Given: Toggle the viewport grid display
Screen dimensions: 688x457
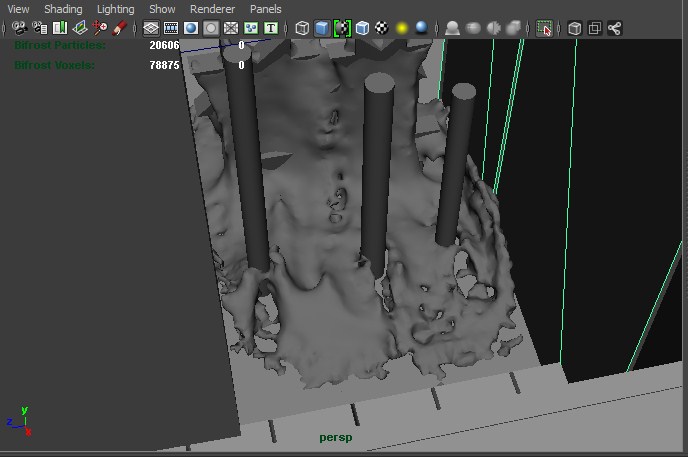Looking at the screenshot, I should 151,28.
